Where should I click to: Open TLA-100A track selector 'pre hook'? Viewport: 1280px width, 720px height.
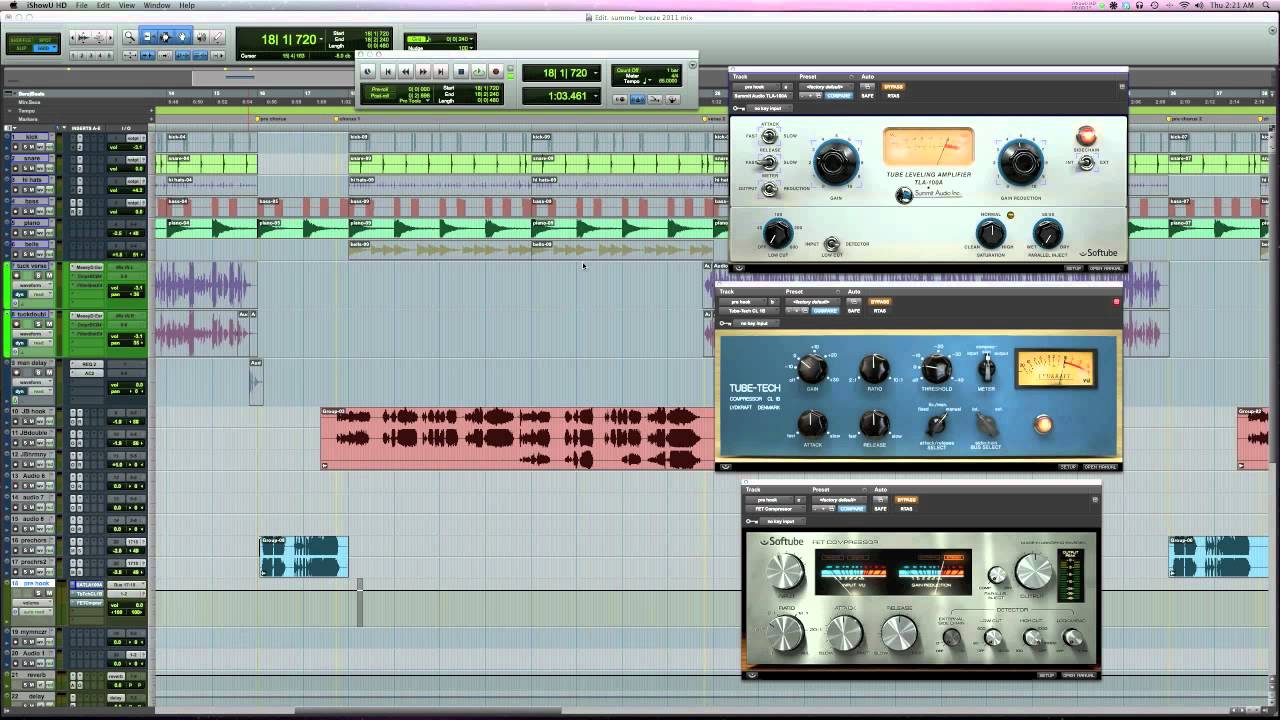pyautogui.click(x=755, y=87)
